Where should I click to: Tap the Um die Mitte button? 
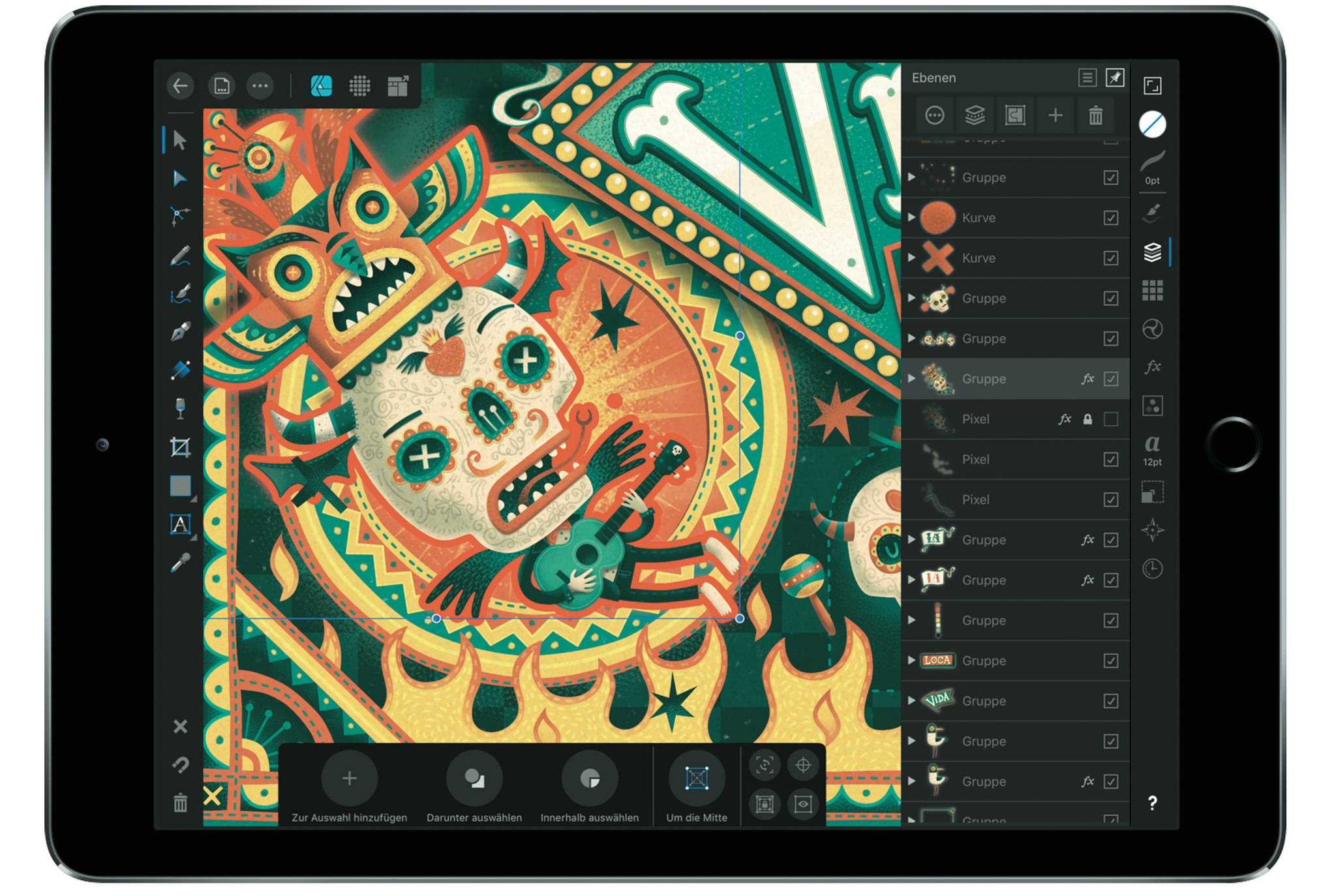(x=696, y=778)
